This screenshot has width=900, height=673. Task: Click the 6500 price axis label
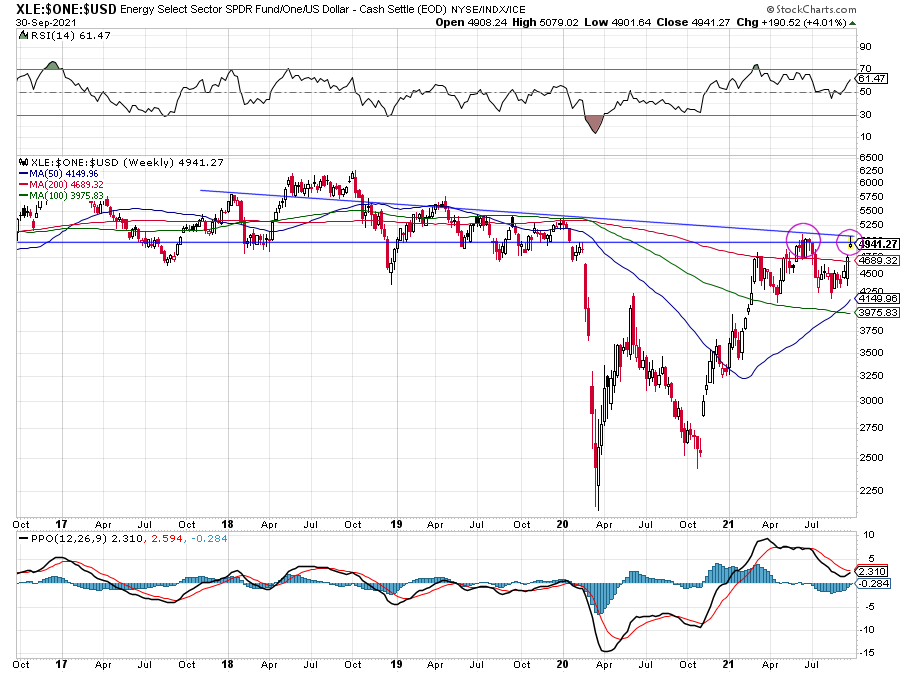[x=871, y=157]
